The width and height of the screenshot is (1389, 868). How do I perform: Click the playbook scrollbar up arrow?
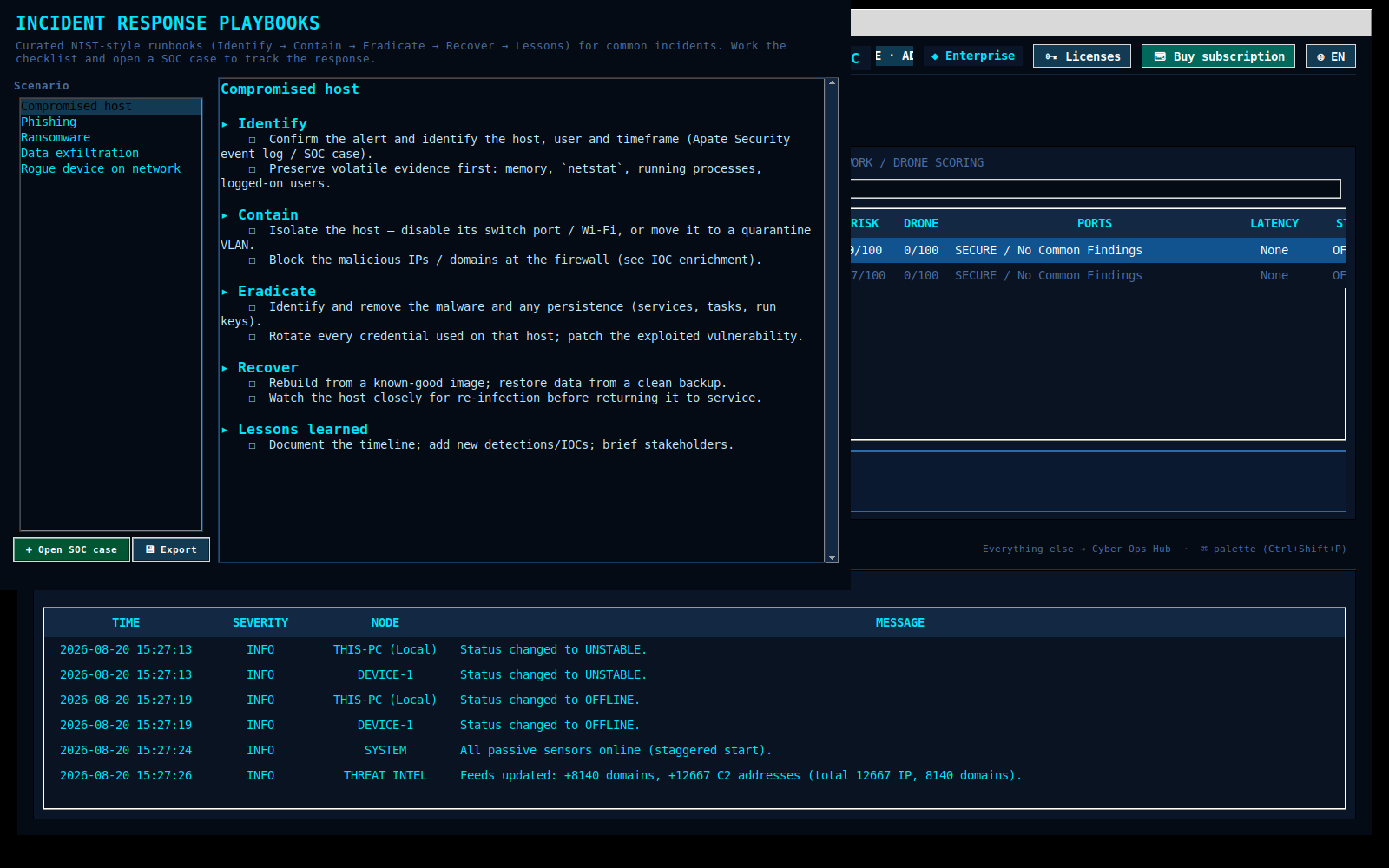click(x=832, y=83)
